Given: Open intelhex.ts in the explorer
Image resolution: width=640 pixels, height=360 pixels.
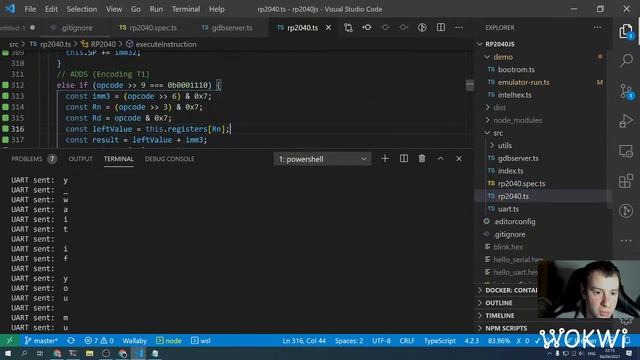Looking at the screenshot, I should [x=514, y=95].
